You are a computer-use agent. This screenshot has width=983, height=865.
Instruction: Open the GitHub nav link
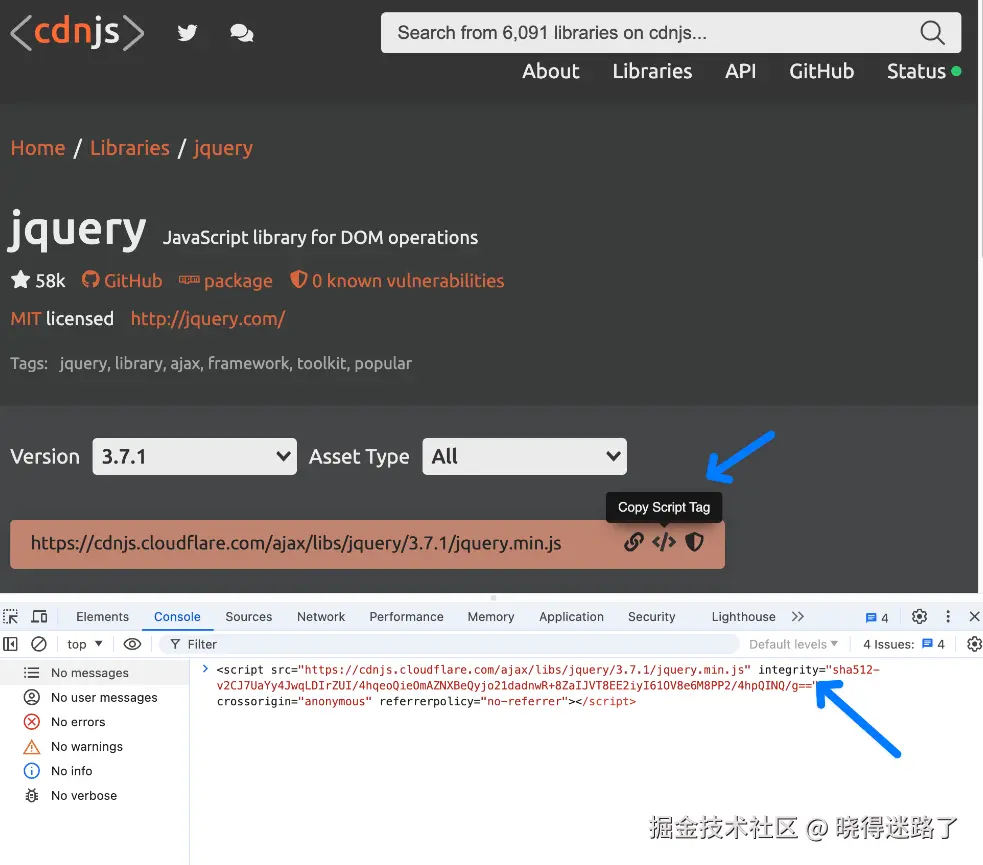[x=821, y=71]
